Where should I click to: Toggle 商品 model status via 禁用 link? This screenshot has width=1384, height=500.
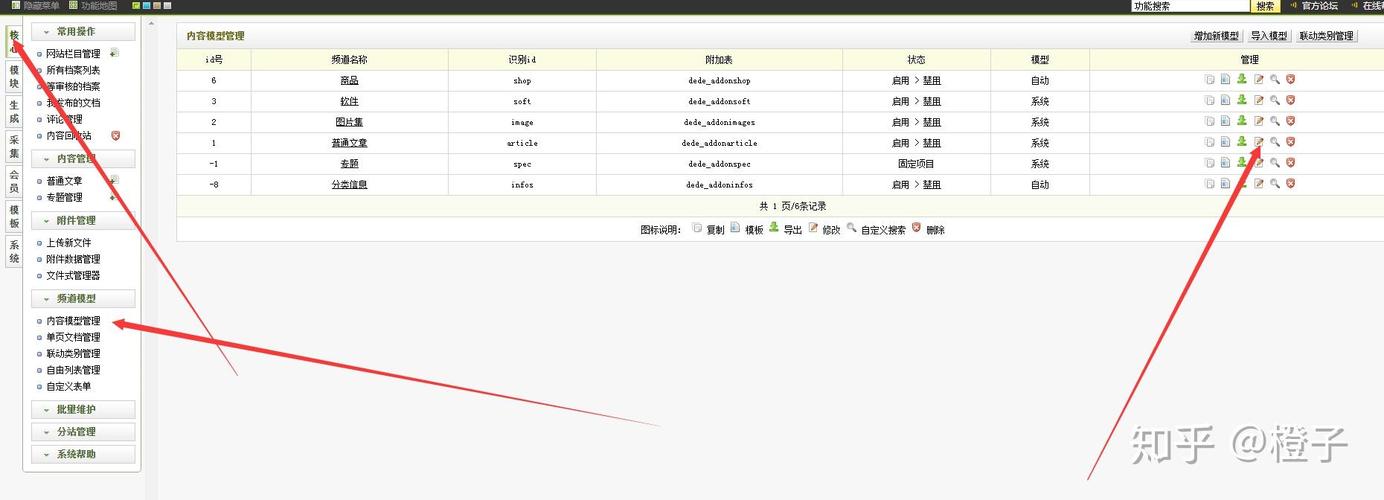(x=931, y=81)
